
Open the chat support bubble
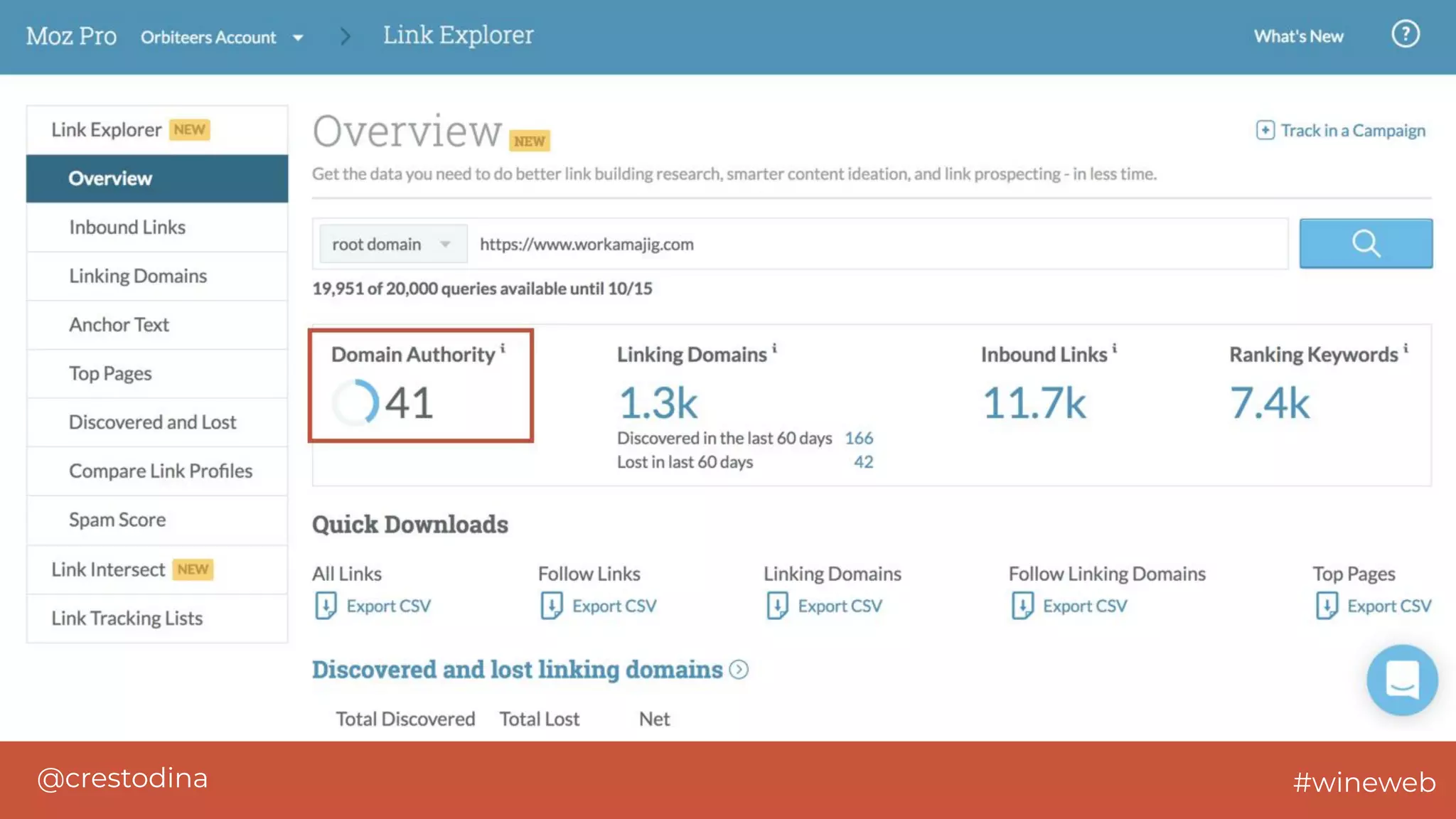coord(1401,680)
